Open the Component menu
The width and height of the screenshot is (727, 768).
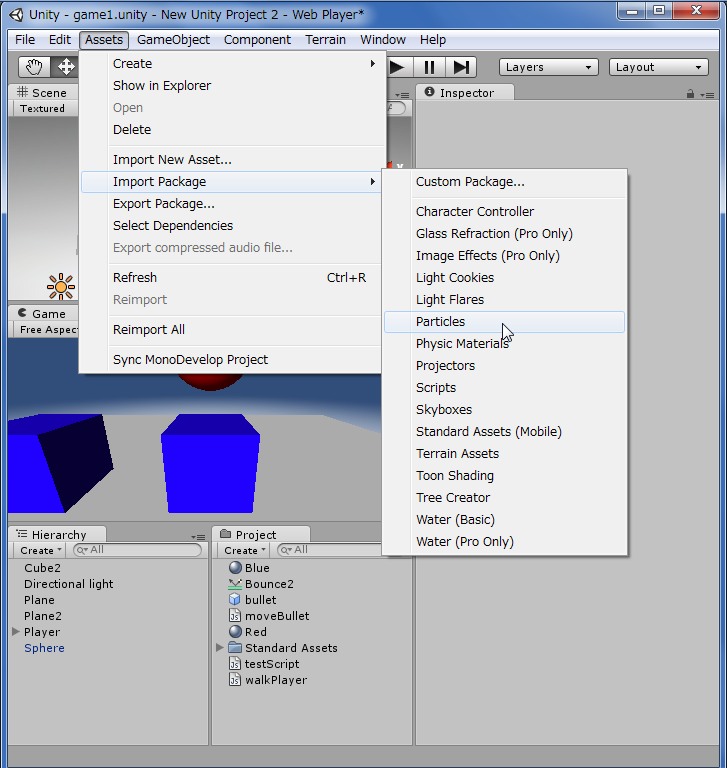click(257, 40)
